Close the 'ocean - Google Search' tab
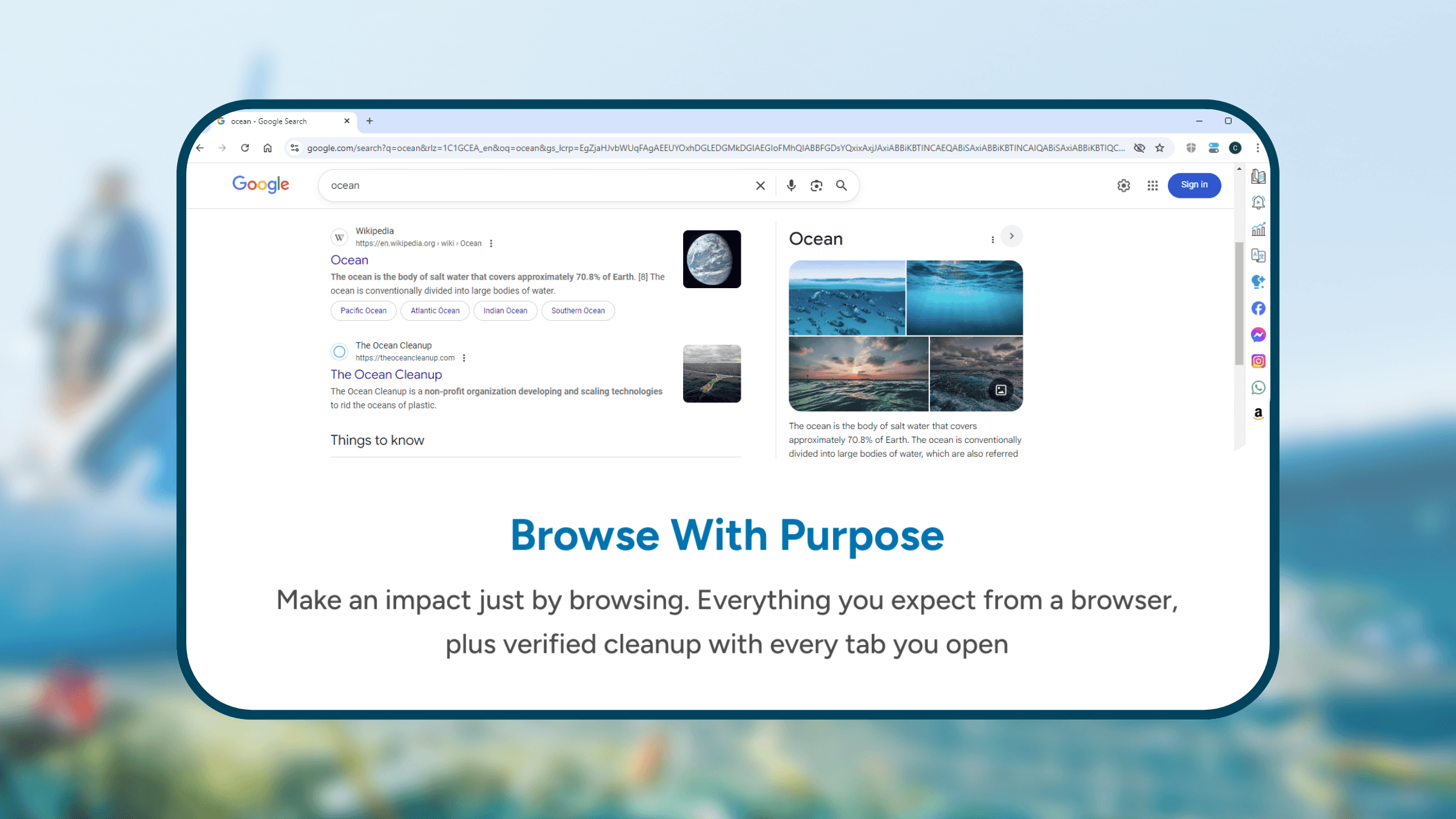 [x=347, y=121]
